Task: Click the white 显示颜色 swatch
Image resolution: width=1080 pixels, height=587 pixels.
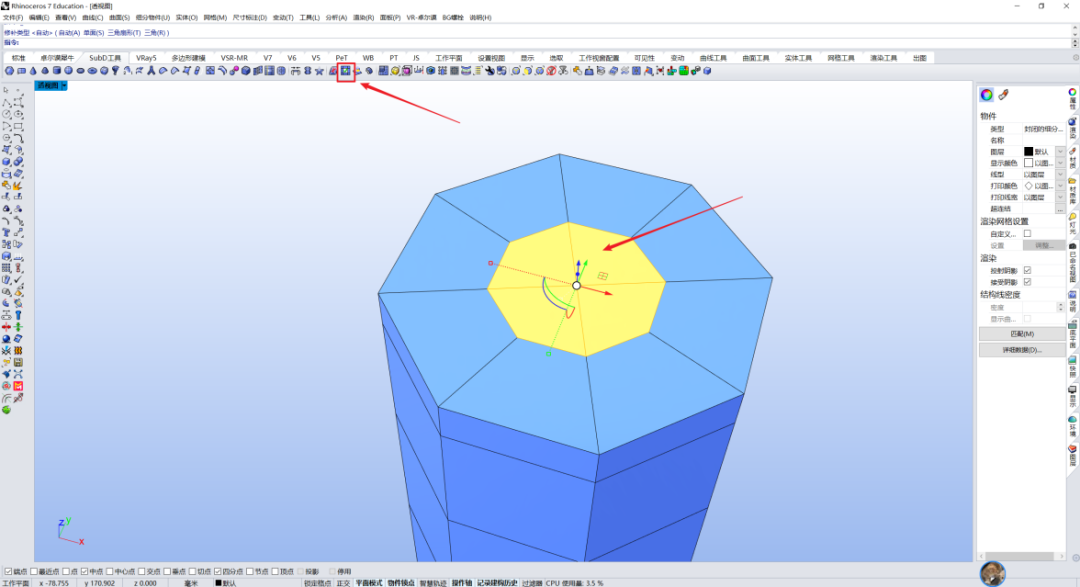Action: tap(1028, 163)
